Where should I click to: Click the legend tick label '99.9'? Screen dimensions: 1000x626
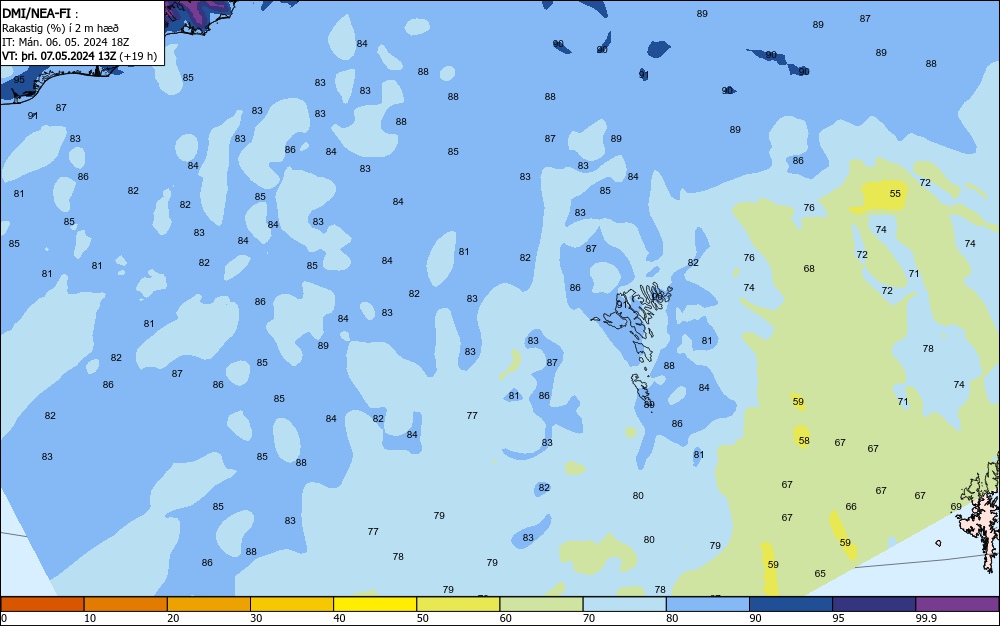pos(926,618)
